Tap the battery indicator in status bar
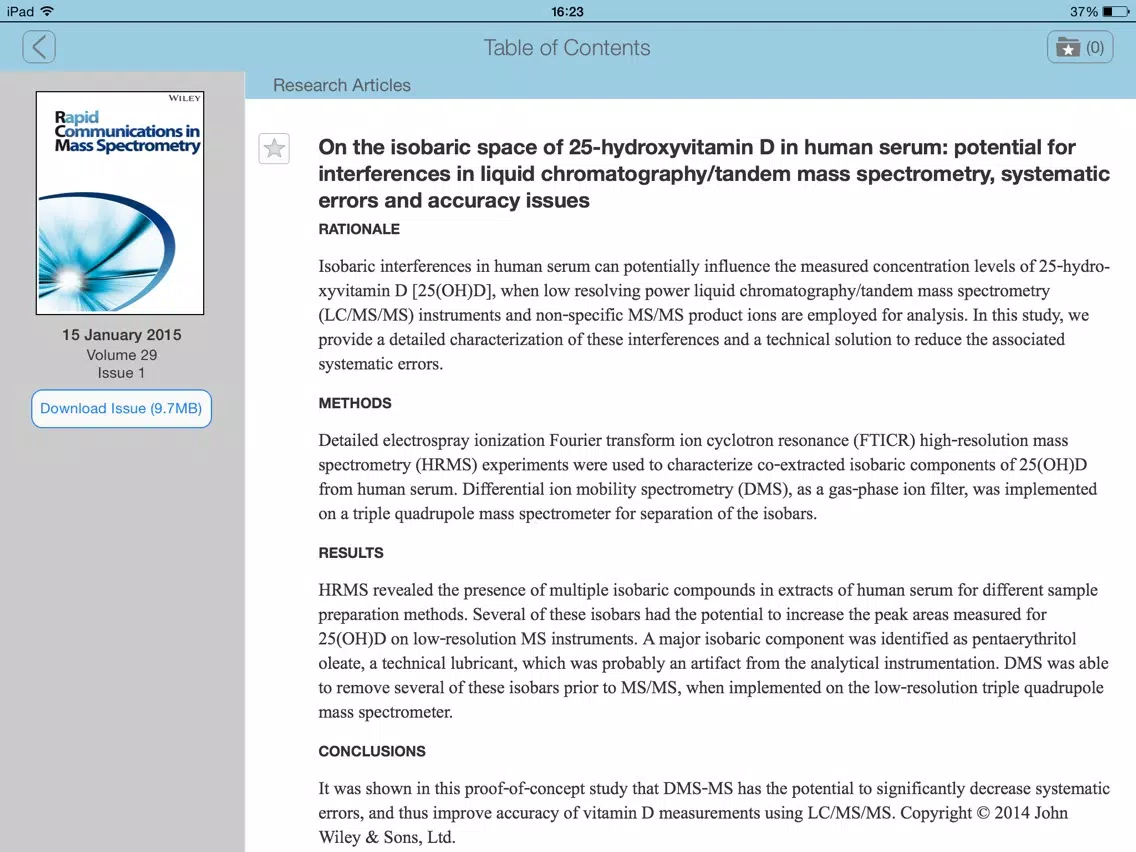Image resolution: width=1136 pixels, height=852 pixels. point(1115,12)
